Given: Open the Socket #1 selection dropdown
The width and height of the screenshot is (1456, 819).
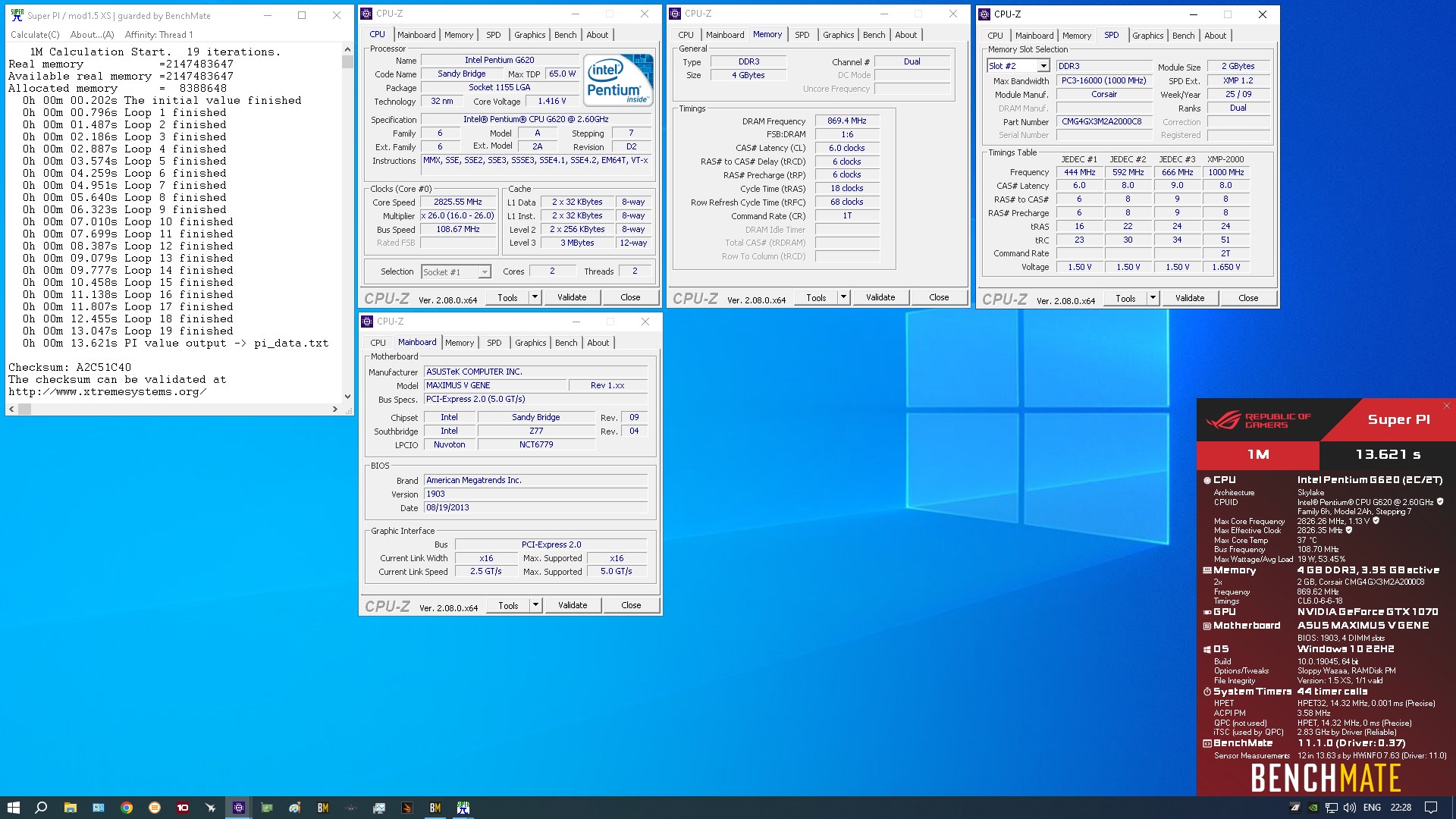Looking at the screenshot, I should [x=484, y=271].
